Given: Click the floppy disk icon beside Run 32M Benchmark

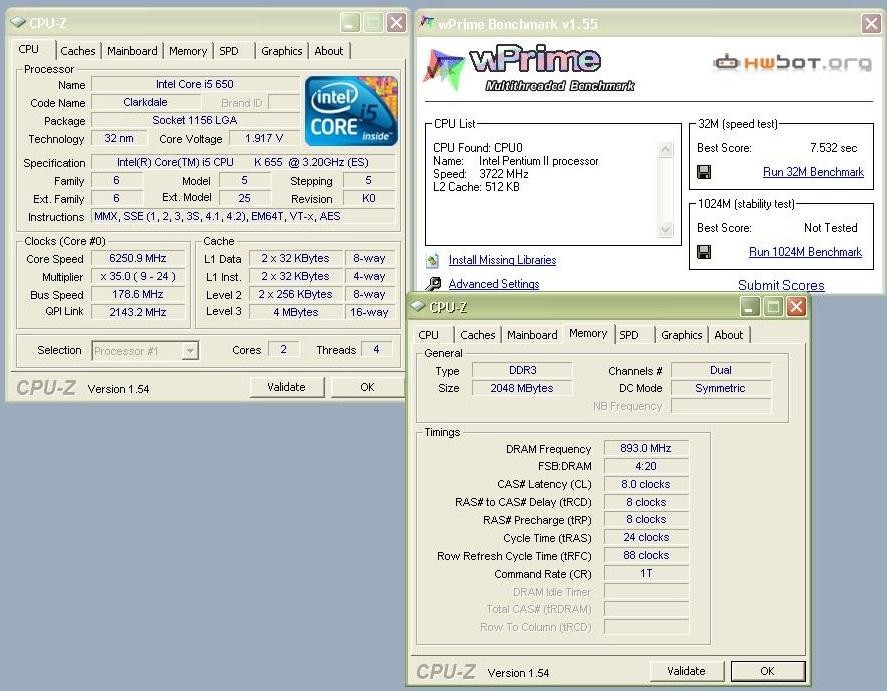Looking at the screenshot, I should pos(704,172).
